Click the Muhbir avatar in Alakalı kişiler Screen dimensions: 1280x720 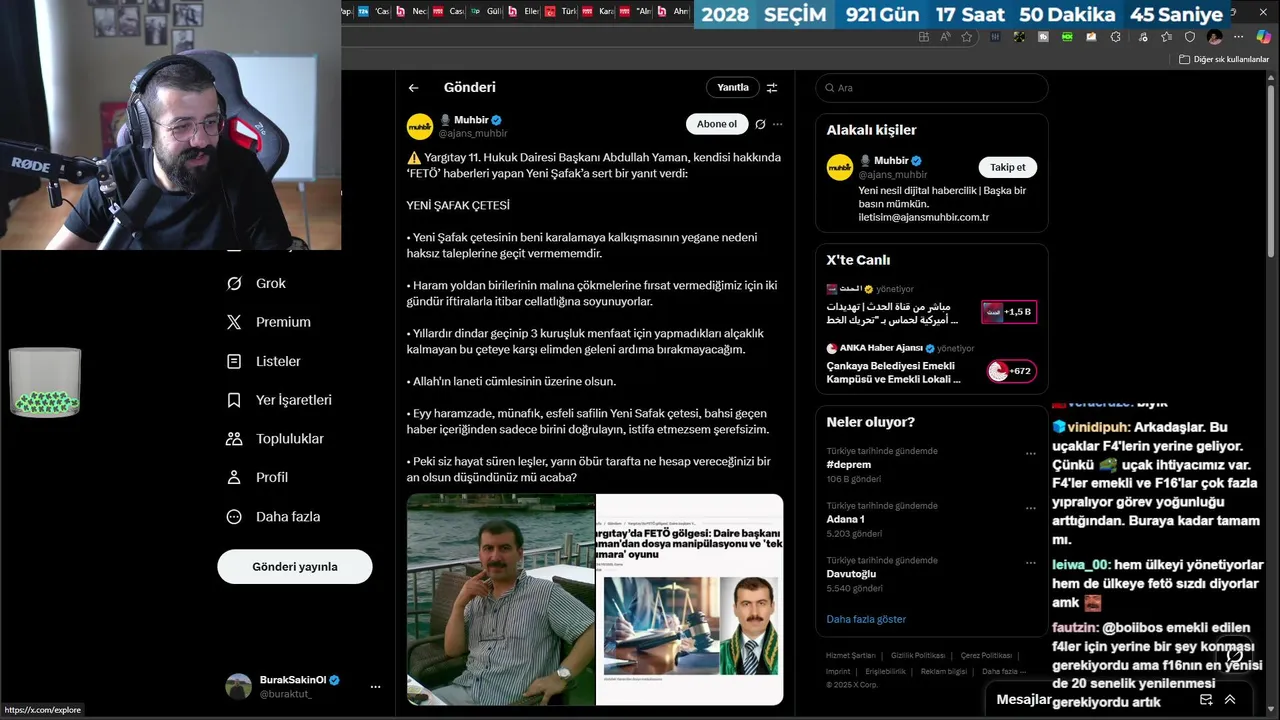(839, 167)
